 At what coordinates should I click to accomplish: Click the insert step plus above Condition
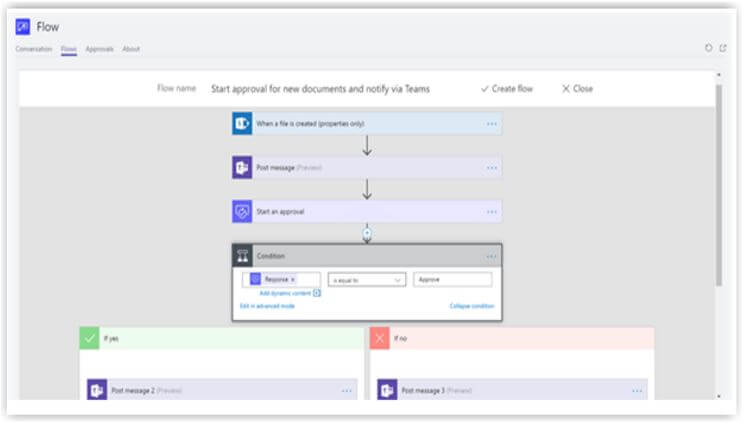coord(367,234)
